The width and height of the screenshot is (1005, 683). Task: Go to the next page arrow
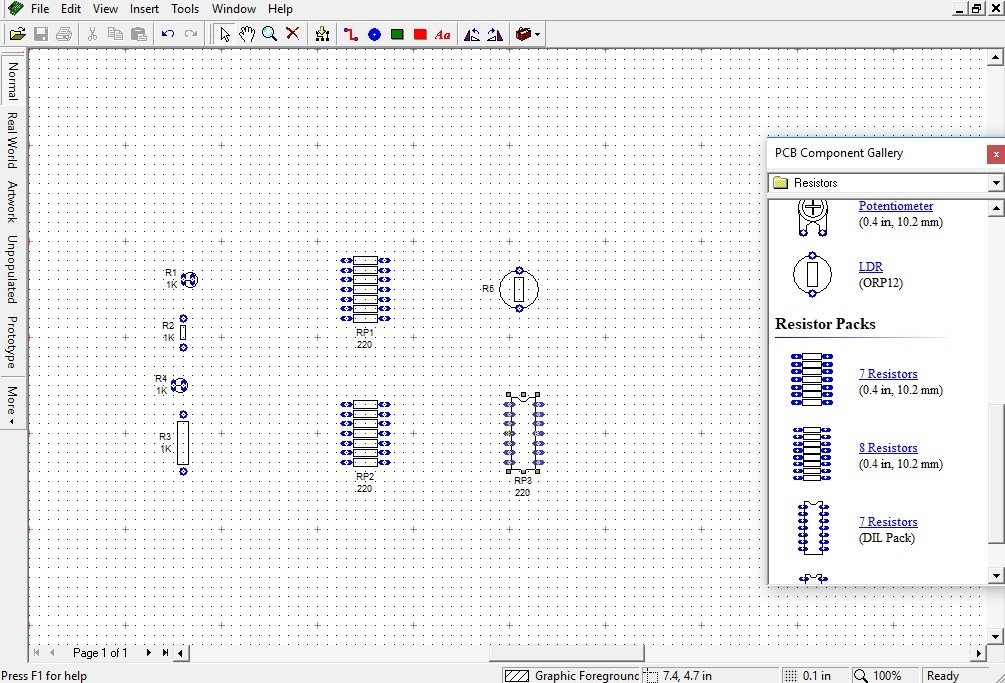point(148,652)
